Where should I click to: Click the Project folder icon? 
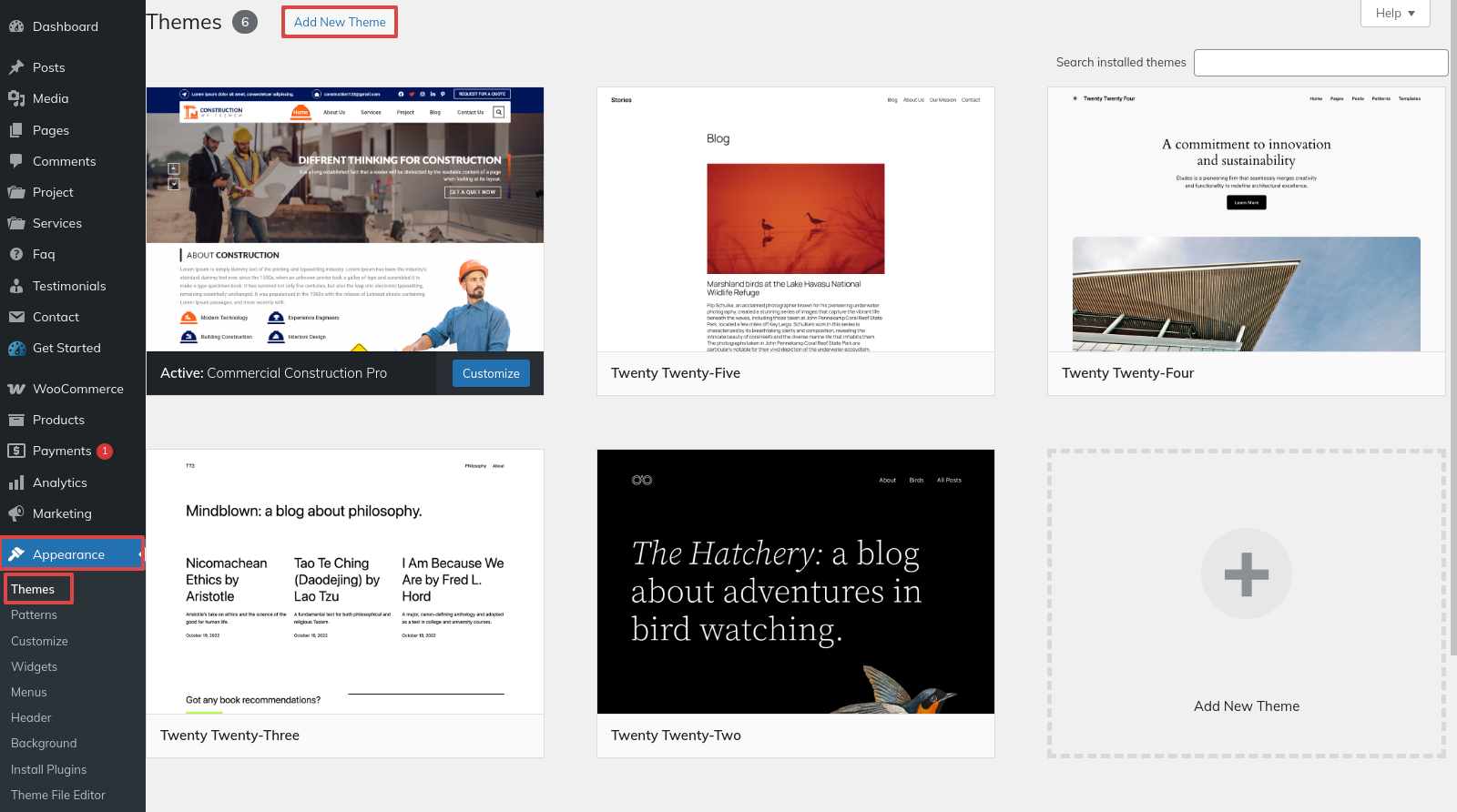pos(16,192)
